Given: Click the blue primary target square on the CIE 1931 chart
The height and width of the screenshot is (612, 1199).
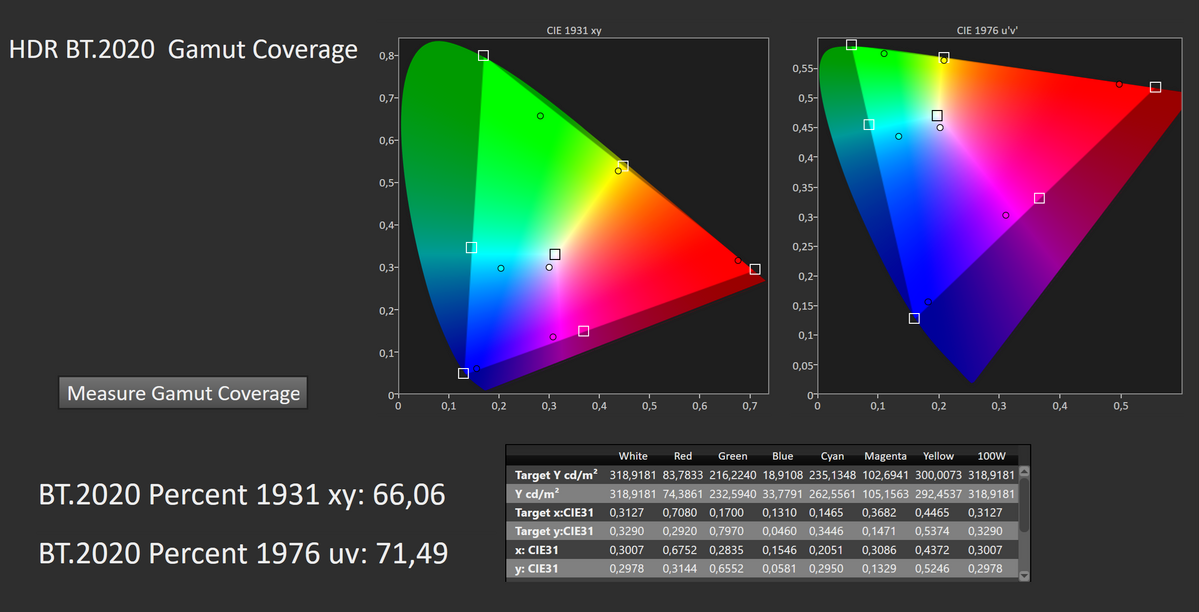Looking at the screenshot, I should [463, 373].
